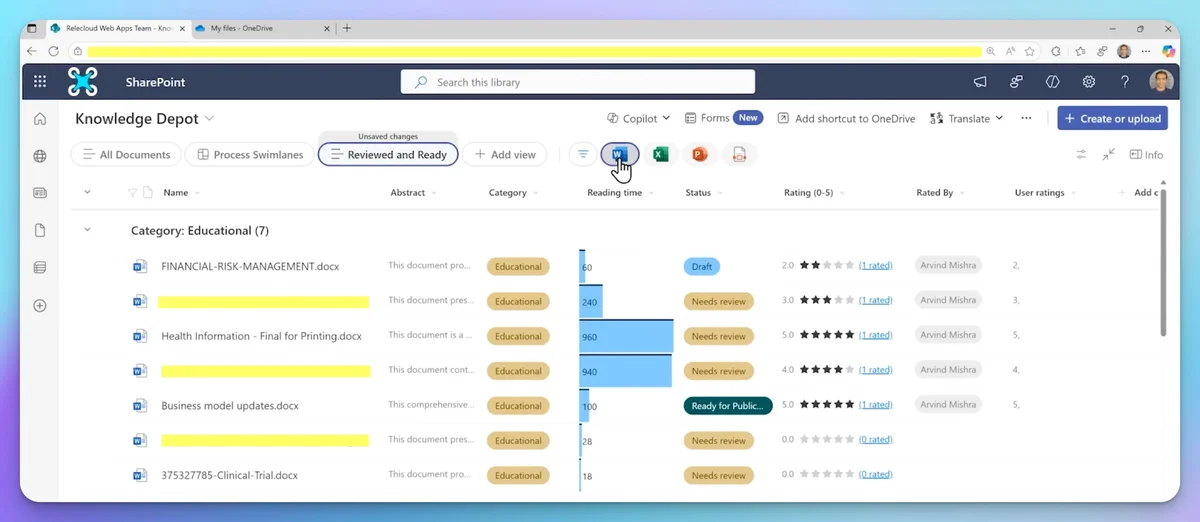The width and height of the screenshot is (1200, 522).
Task: Filter library by Excel file type
Action: [x=660, y=154]
